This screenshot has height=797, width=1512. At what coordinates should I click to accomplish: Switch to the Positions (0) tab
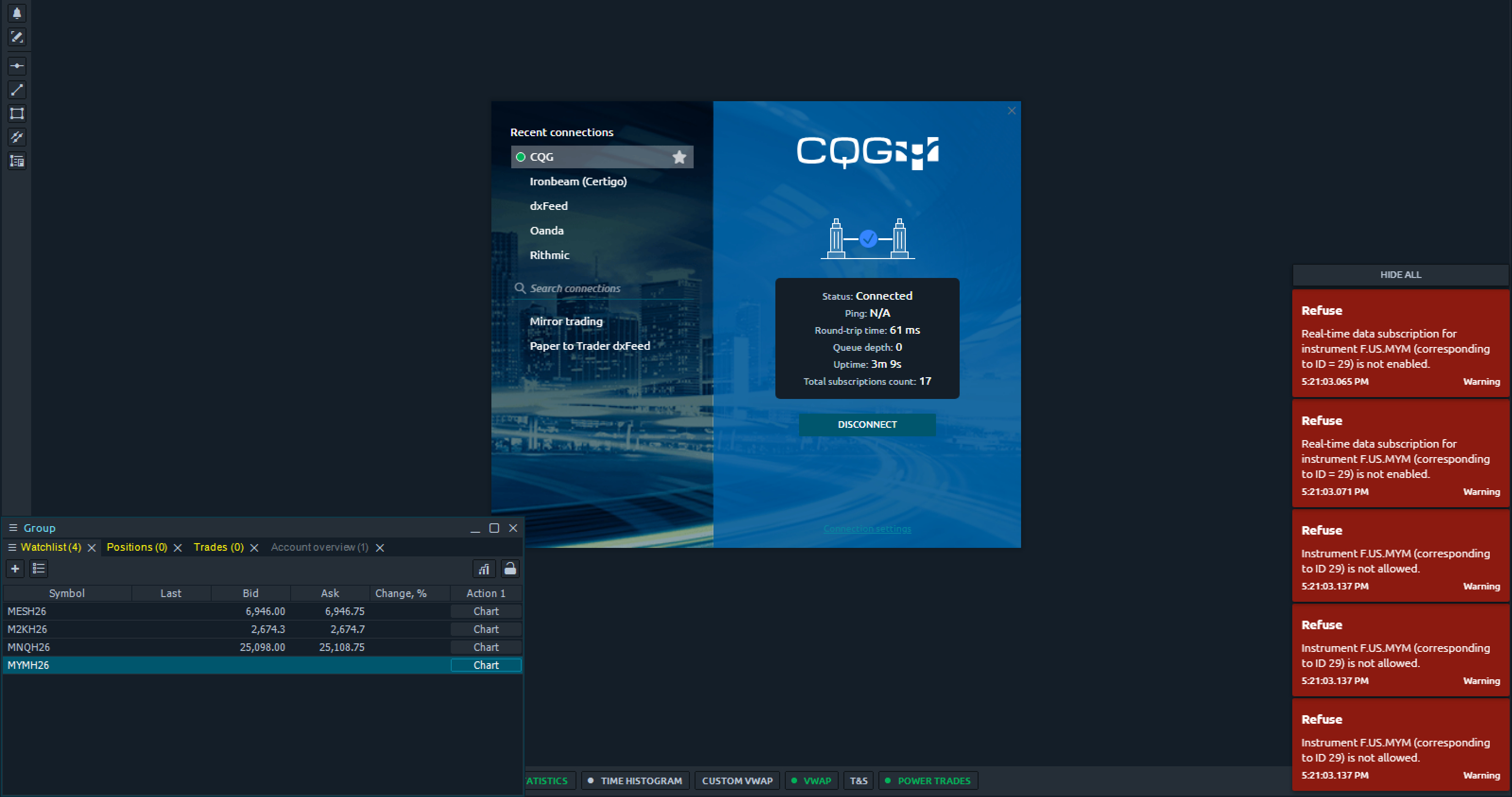pos(137,547)
